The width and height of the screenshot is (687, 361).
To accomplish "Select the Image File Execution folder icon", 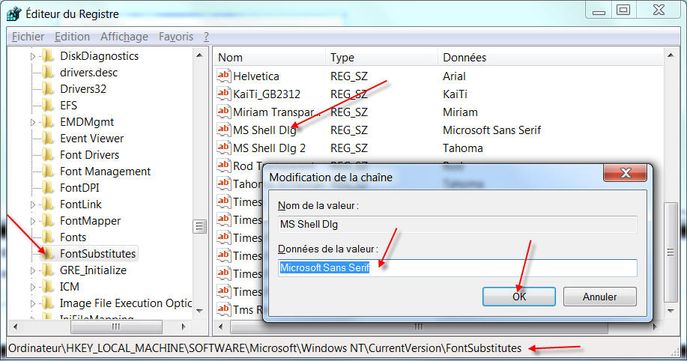I will [48, 303].
